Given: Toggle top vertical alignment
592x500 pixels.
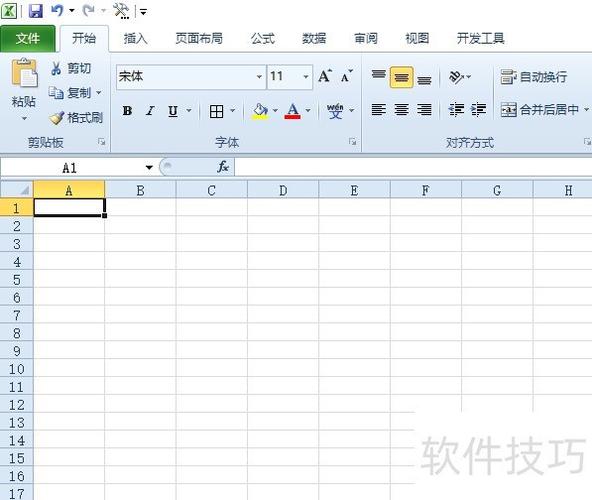Looking at the screenshot, I should [379, 76].
